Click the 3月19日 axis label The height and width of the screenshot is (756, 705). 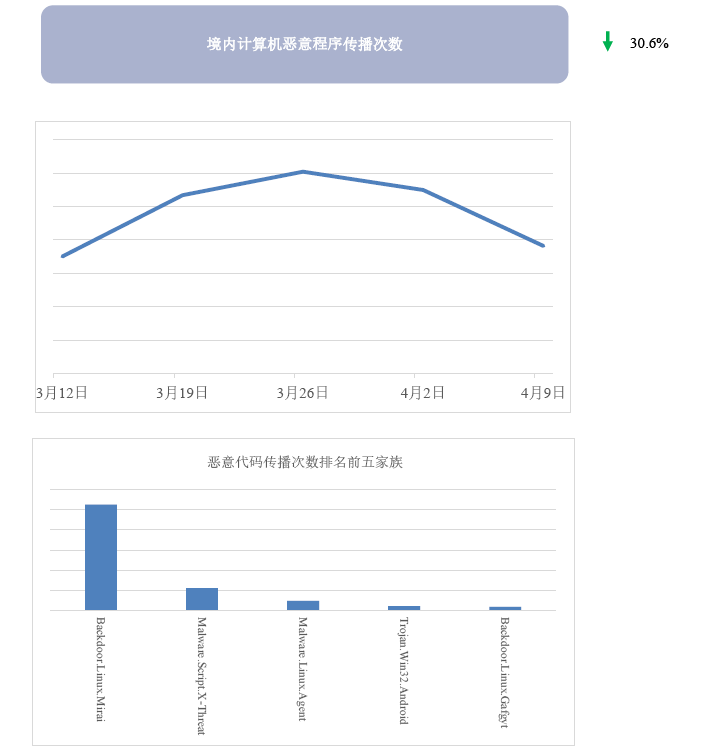point(182,393)
